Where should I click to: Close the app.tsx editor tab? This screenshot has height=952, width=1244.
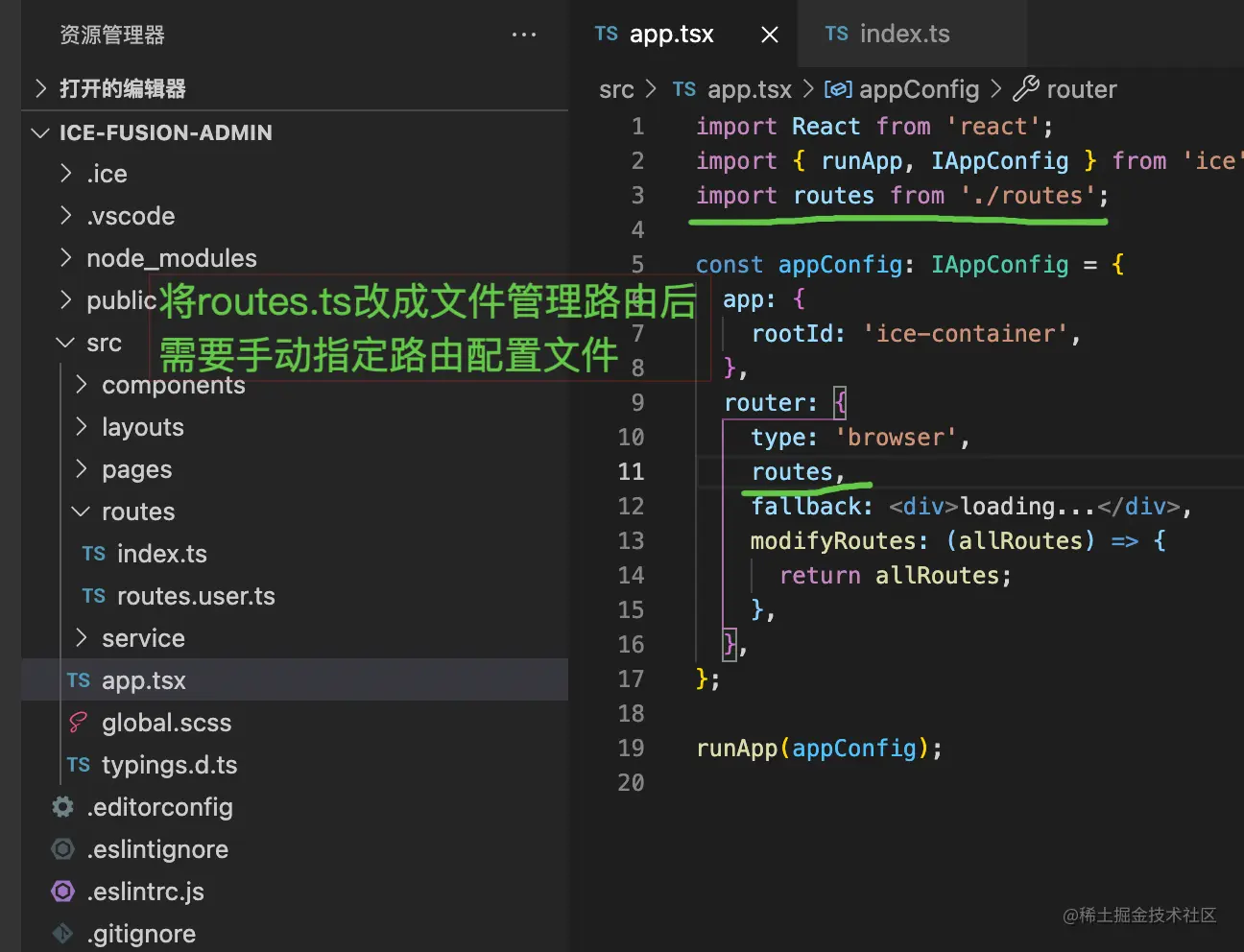(x=770, y=35)
